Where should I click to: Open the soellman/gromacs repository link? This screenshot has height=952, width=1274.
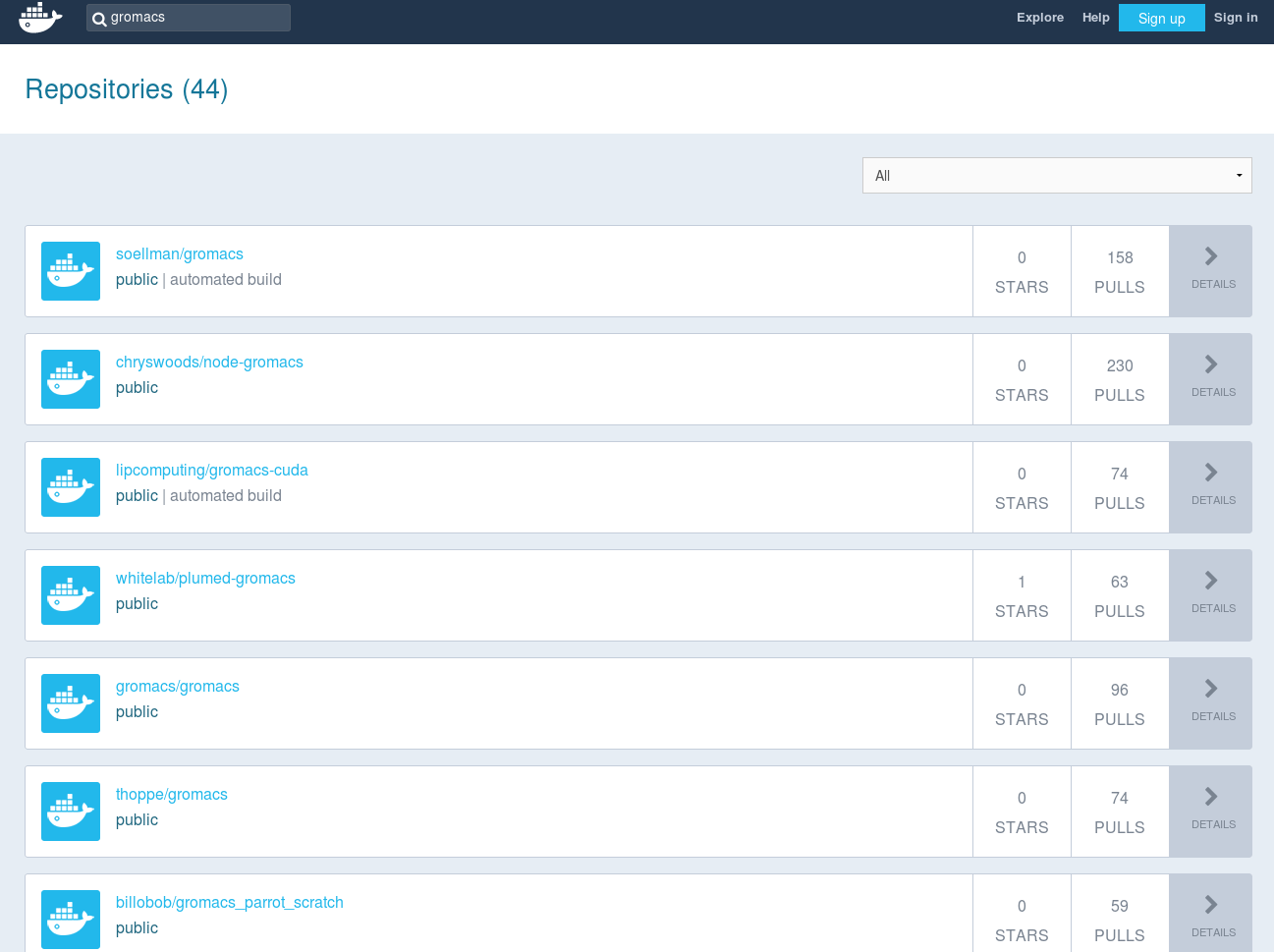180,254
